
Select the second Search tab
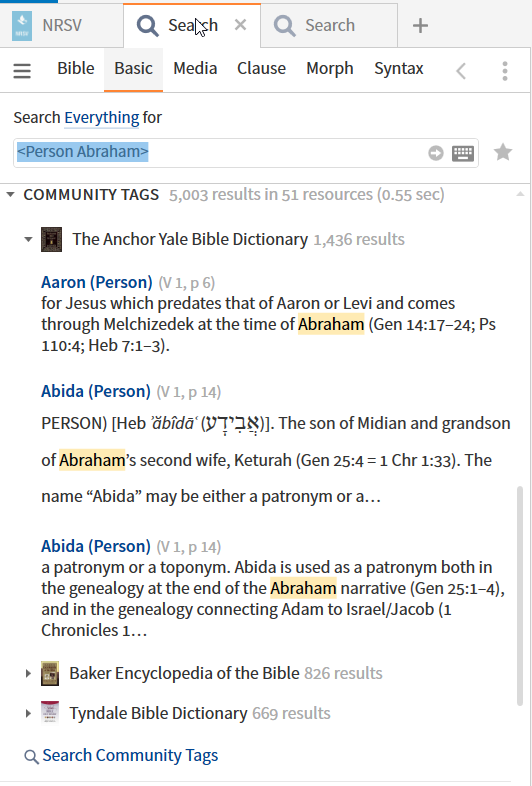329,26
